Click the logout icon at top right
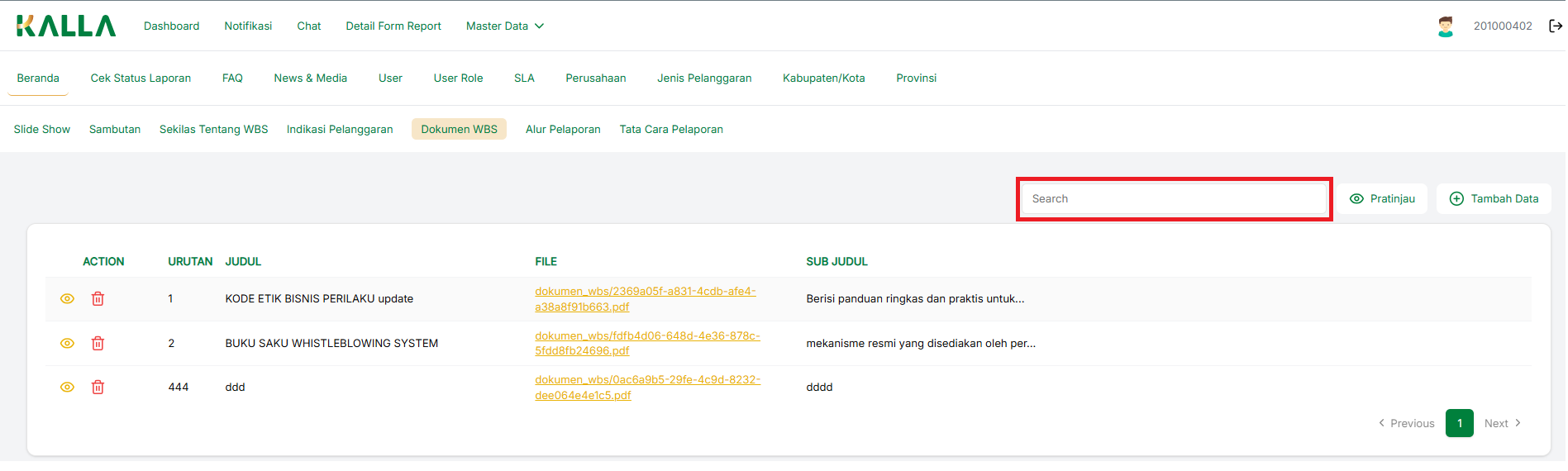The height and width of the screenshot is (471, 1568). click(x=1555, y=26)
